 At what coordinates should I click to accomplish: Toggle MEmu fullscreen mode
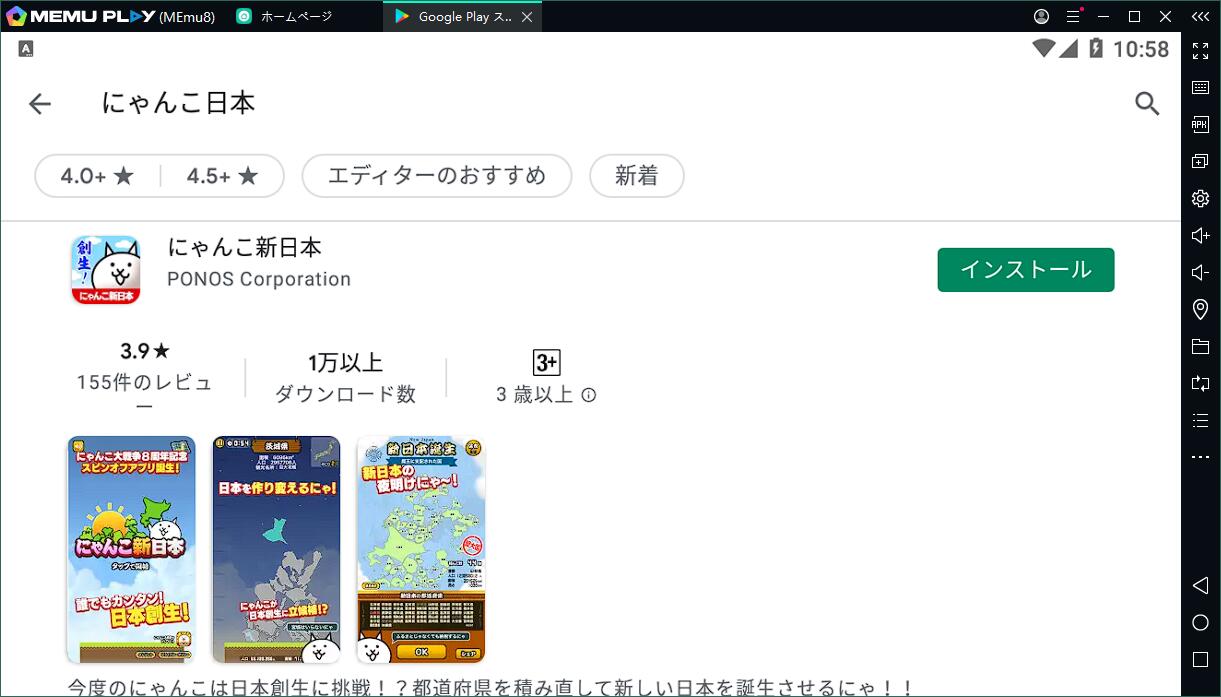[x=1200, y=51]
